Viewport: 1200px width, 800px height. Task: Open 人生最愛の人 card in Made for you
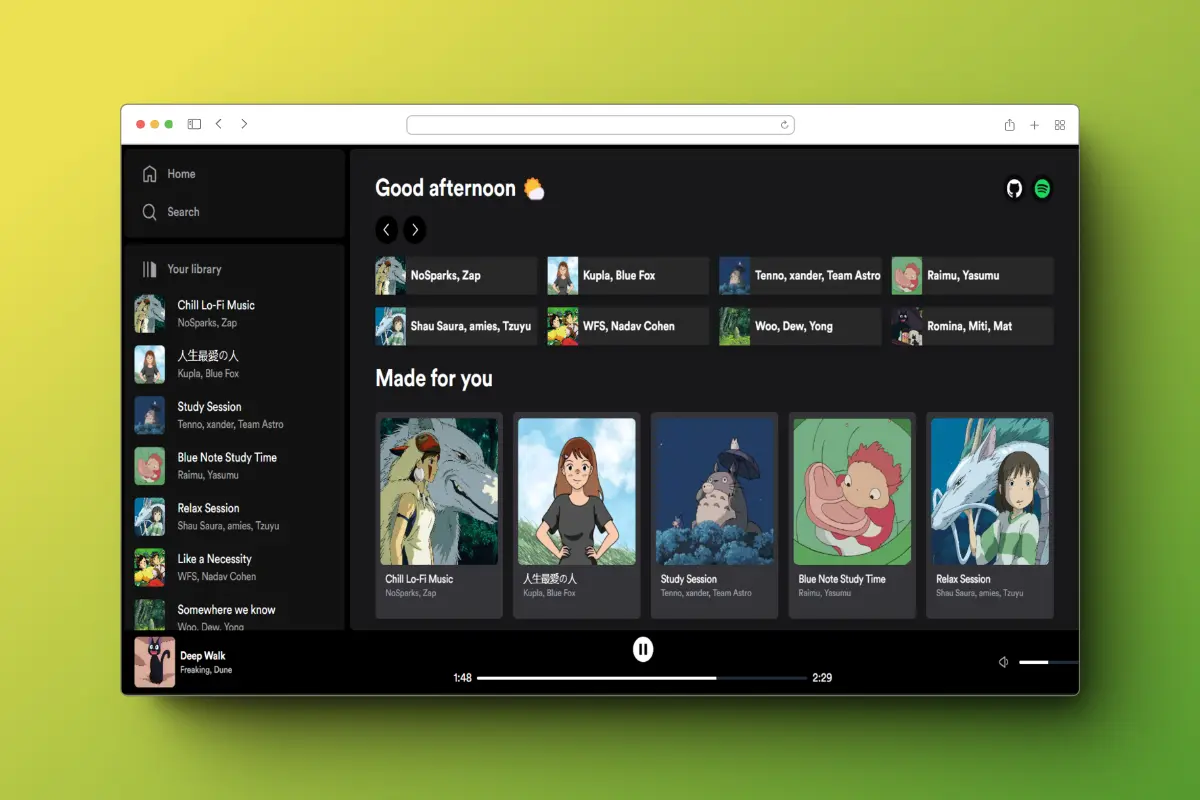click(x=577, y=514)
